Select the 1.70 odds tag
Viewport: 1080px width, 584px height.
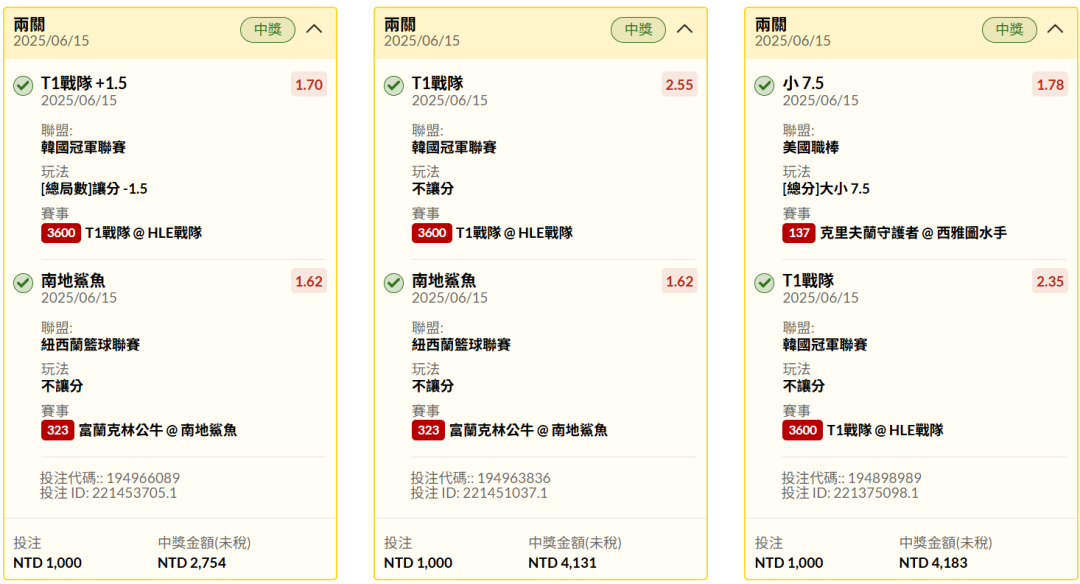[x=309, y=85]
